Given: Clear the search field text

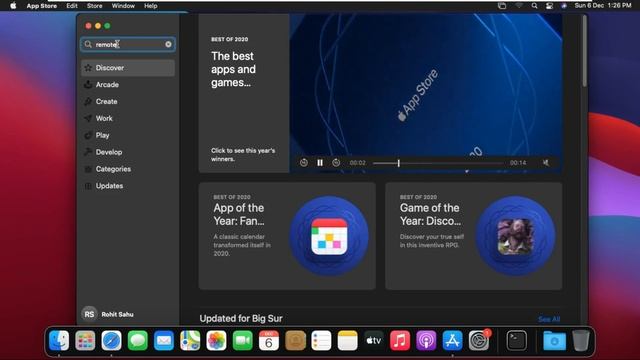Looking at the screenshot, I should [x=168, y=44].
